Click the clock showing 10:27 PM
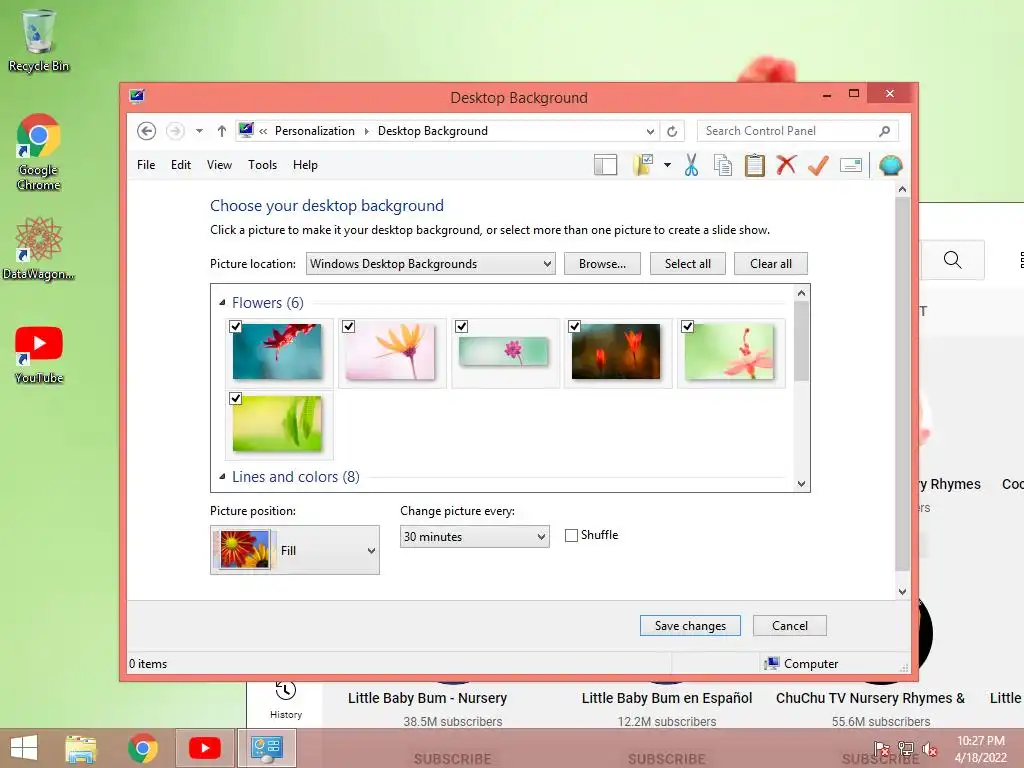1024x768 pixels. pyautogui.click(x=980, y=741)
